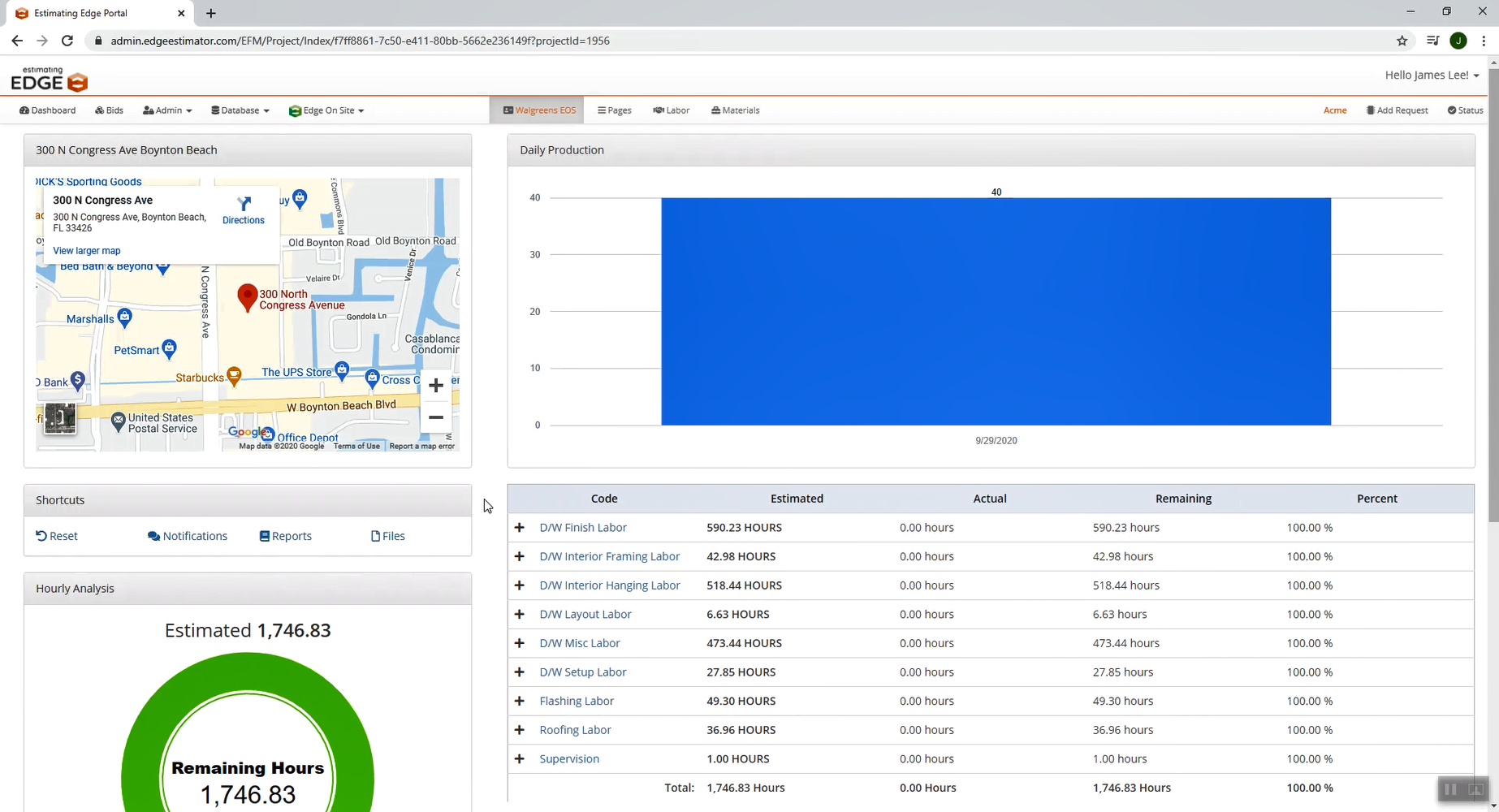Open the Reports shortcut

tap(285, 535)
